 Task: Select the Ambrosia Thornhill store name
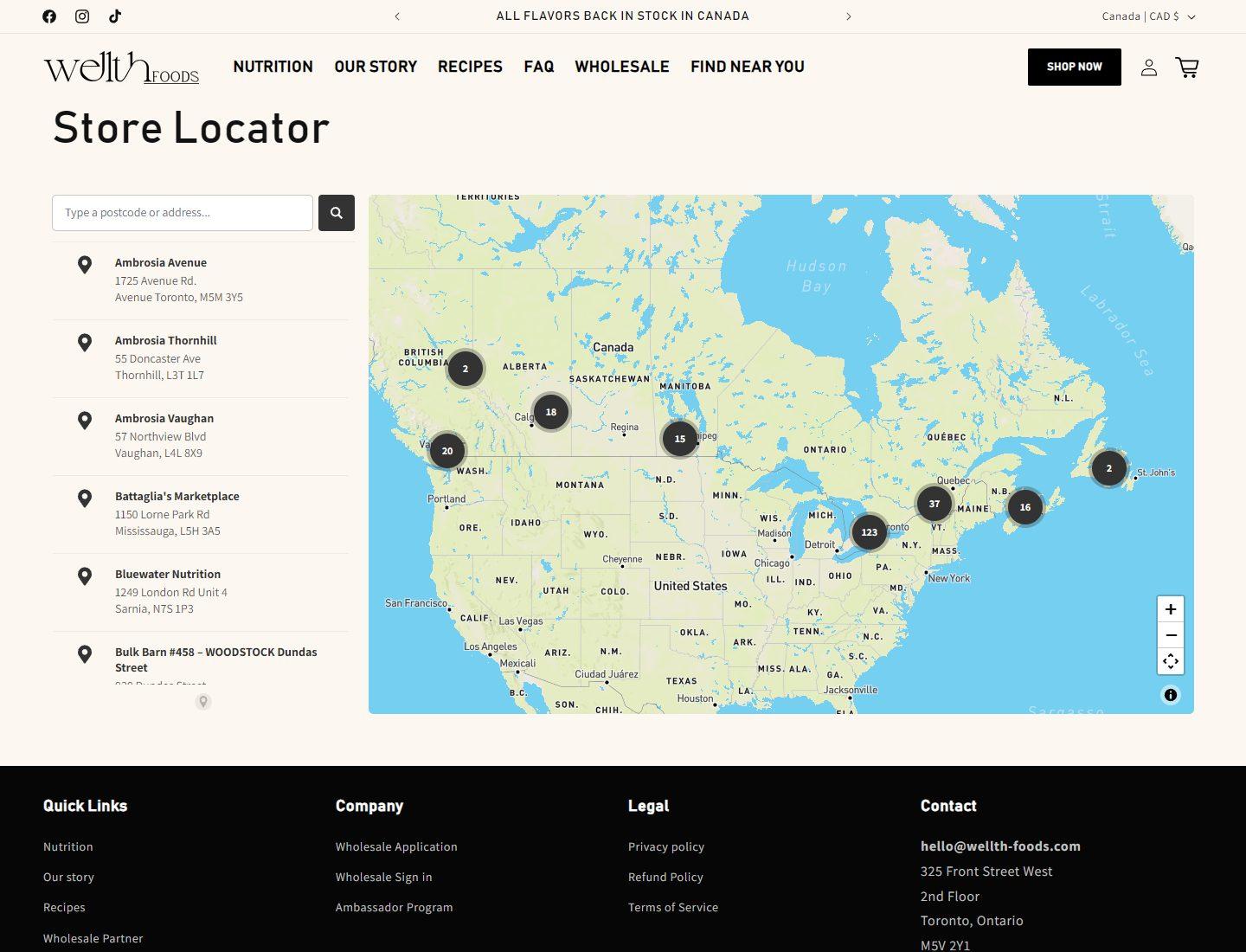click(166, 341)
